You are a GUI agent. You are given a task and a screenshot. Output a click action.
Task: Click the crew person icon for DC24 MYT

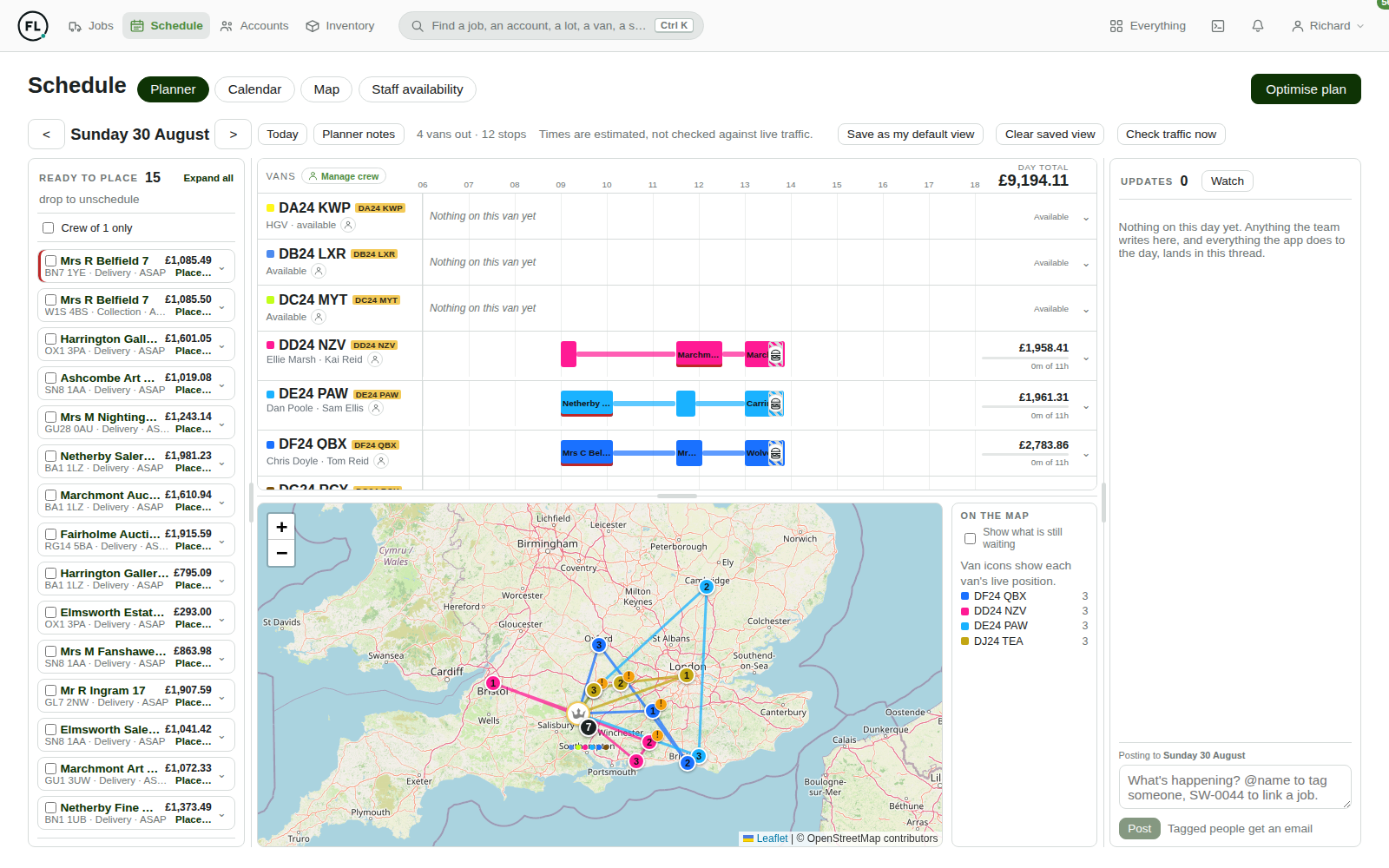pos(319,317)
